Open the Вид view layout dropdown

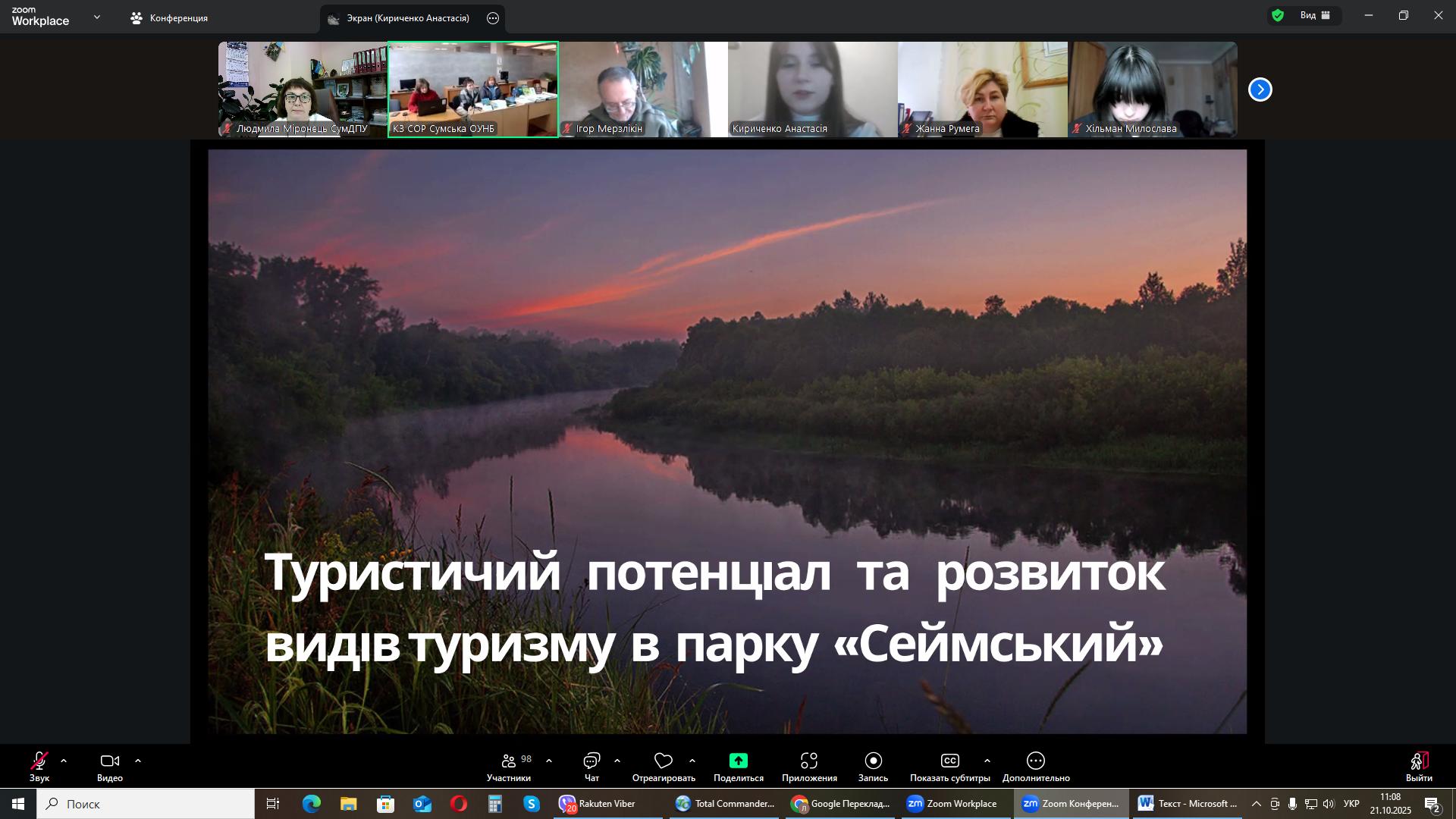coord(1316,15)
